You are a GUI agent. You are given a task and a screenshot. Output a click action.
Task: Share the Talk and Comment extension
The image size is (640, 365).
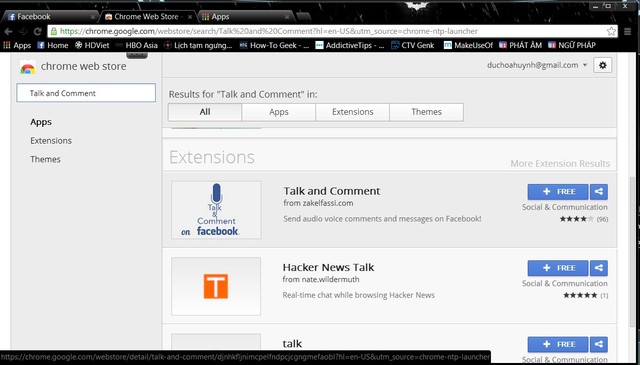[x=599, y=192]
